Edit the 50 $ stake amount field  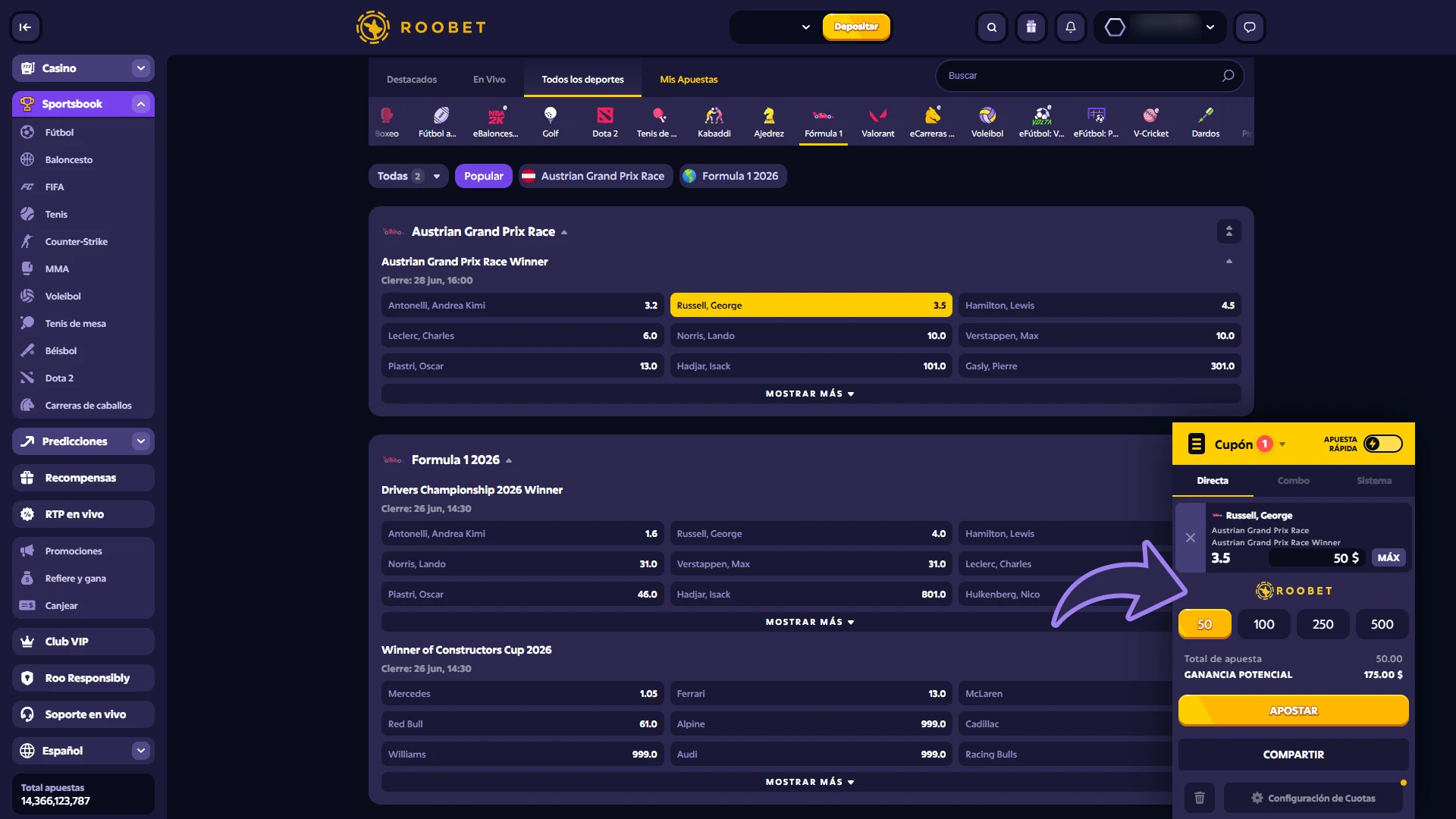point(1316,558)
